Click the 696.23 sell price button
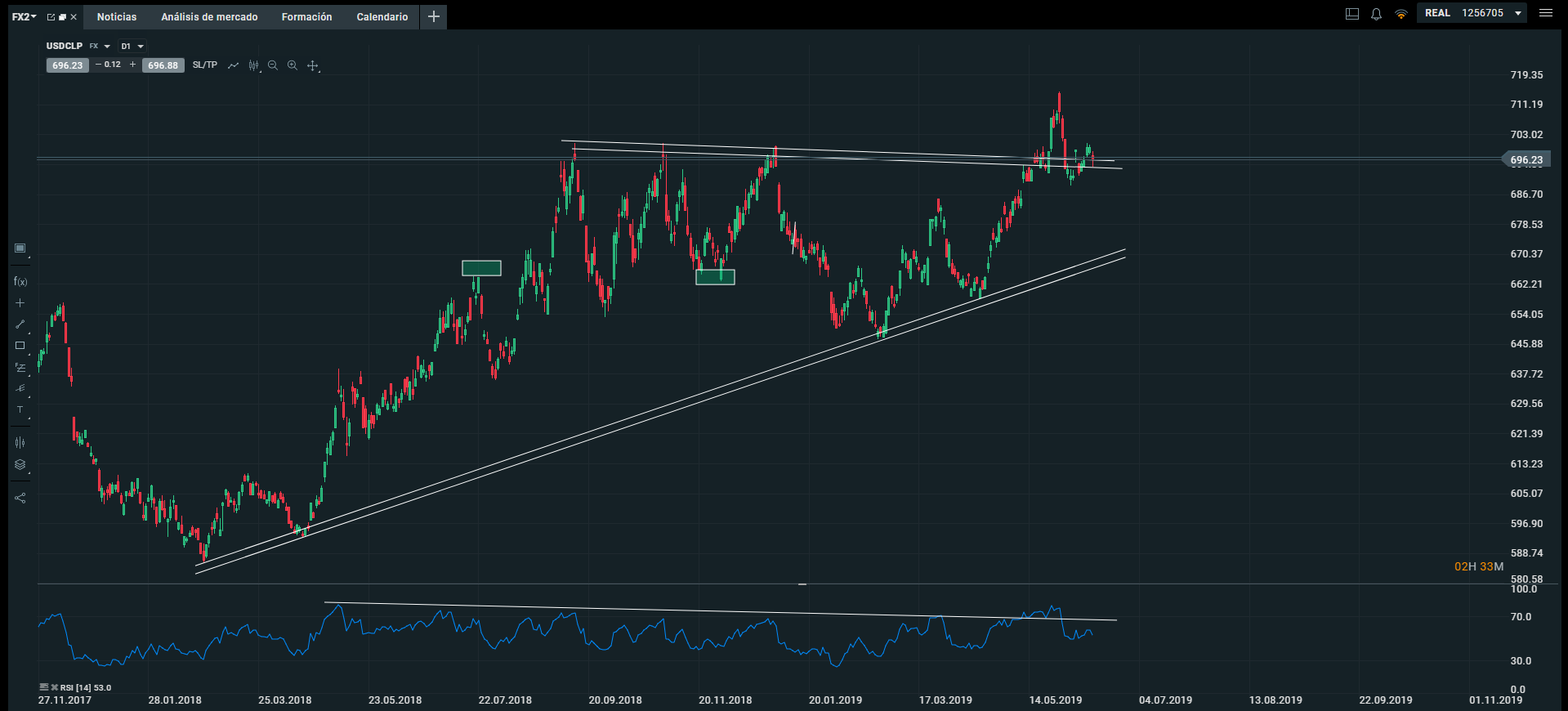Image resolution: width=1568 pixels, height=711 pixels. coord(67,65)
